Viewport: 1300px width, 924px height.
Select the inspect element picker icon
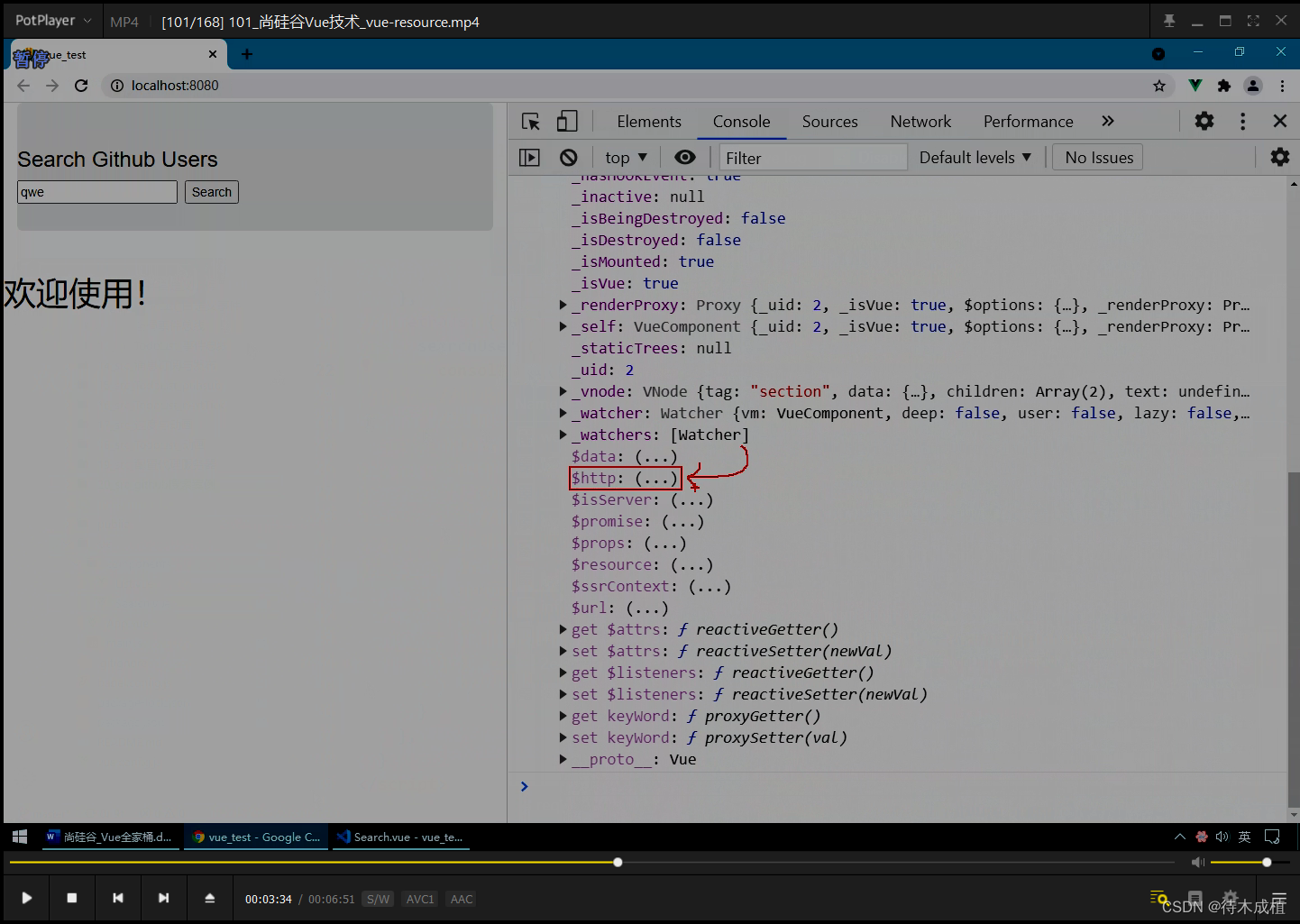(x=531, y=122)
